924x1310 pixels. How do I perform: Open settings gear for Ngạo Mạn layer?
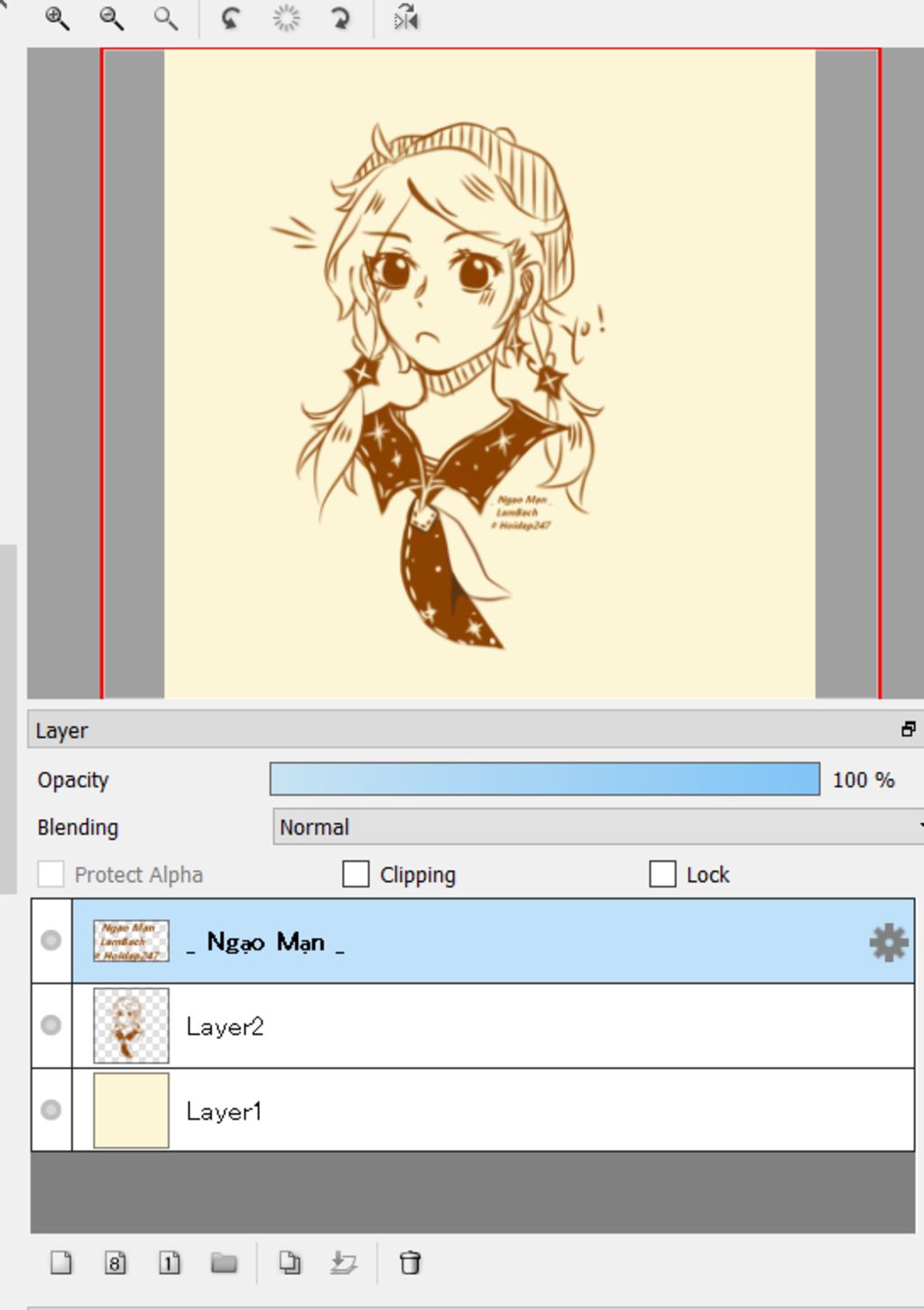(x=888, y=942)
